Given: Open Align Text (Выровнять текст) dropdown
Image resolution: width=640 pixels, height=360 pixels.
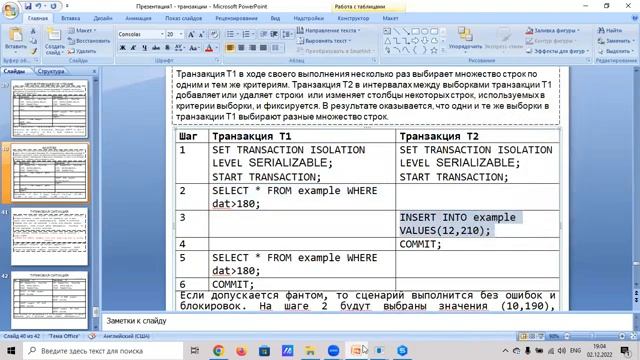Looking at the screenshot, I should [323, 41].
